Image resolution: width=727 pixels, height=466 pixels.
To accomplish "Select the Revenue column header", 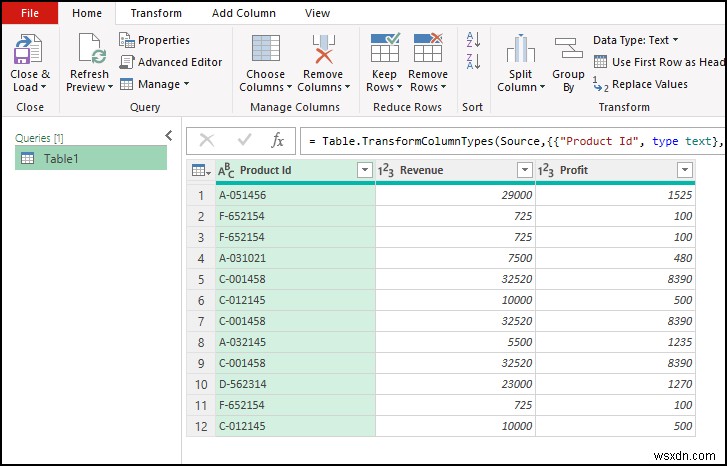I will point(455,171).
